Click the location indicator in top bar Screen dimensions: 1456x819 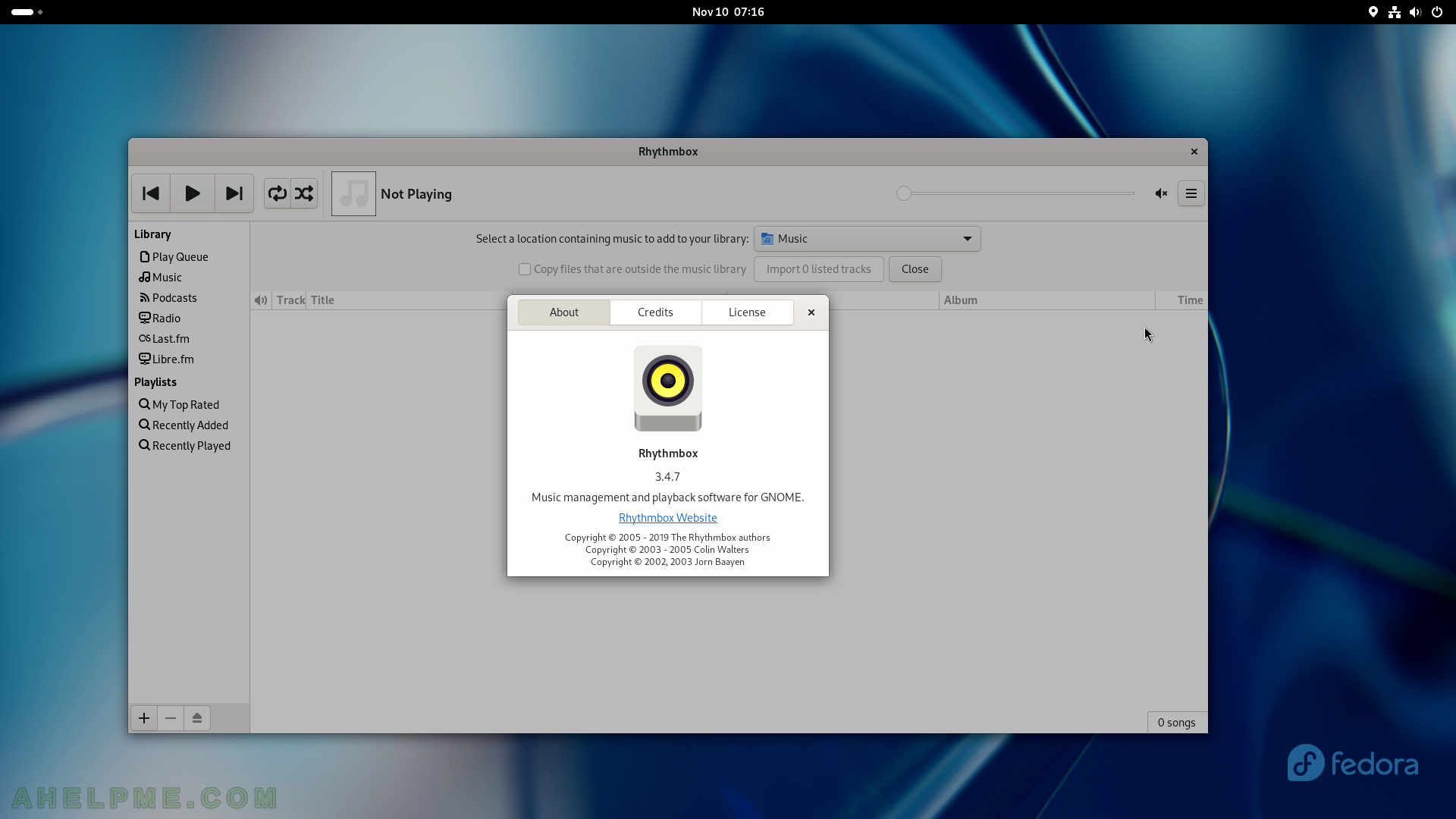click(x=1373, y=12)
